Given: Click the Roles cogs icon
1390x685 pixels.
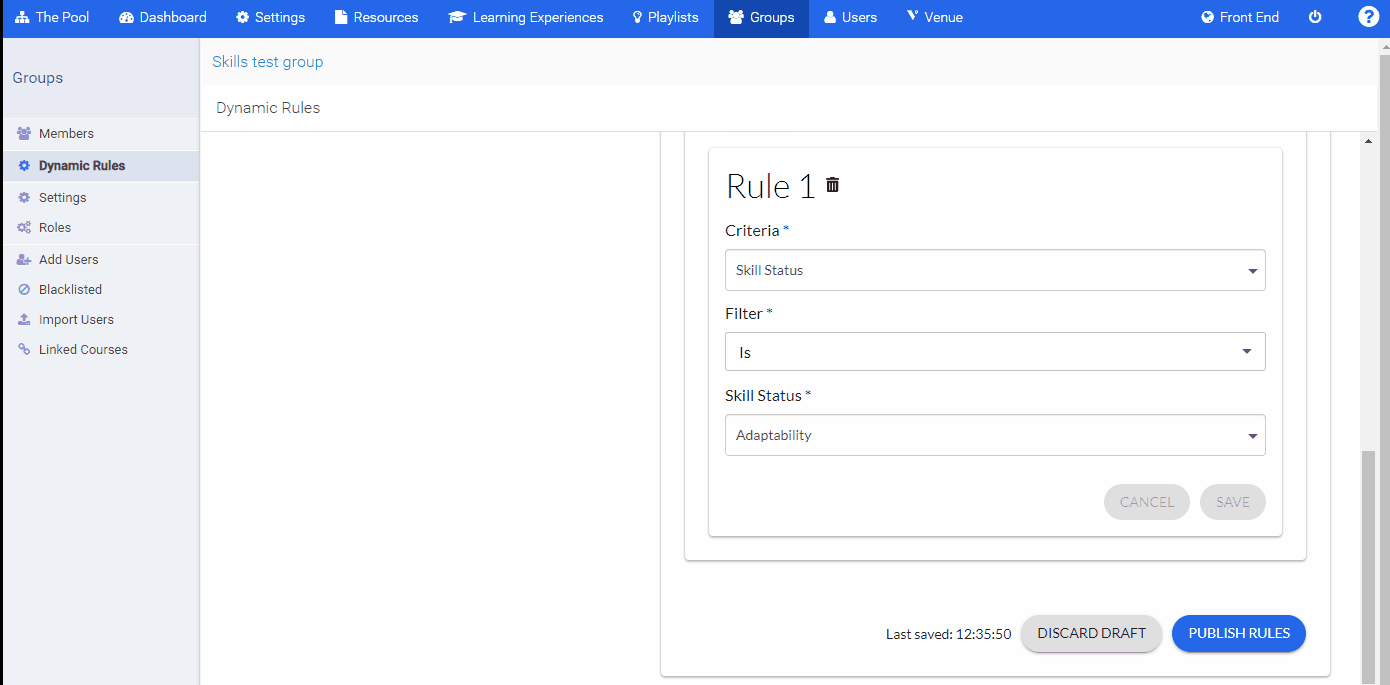Looking at the screenshot, I should pyautogui.click(x=23, y=227).
